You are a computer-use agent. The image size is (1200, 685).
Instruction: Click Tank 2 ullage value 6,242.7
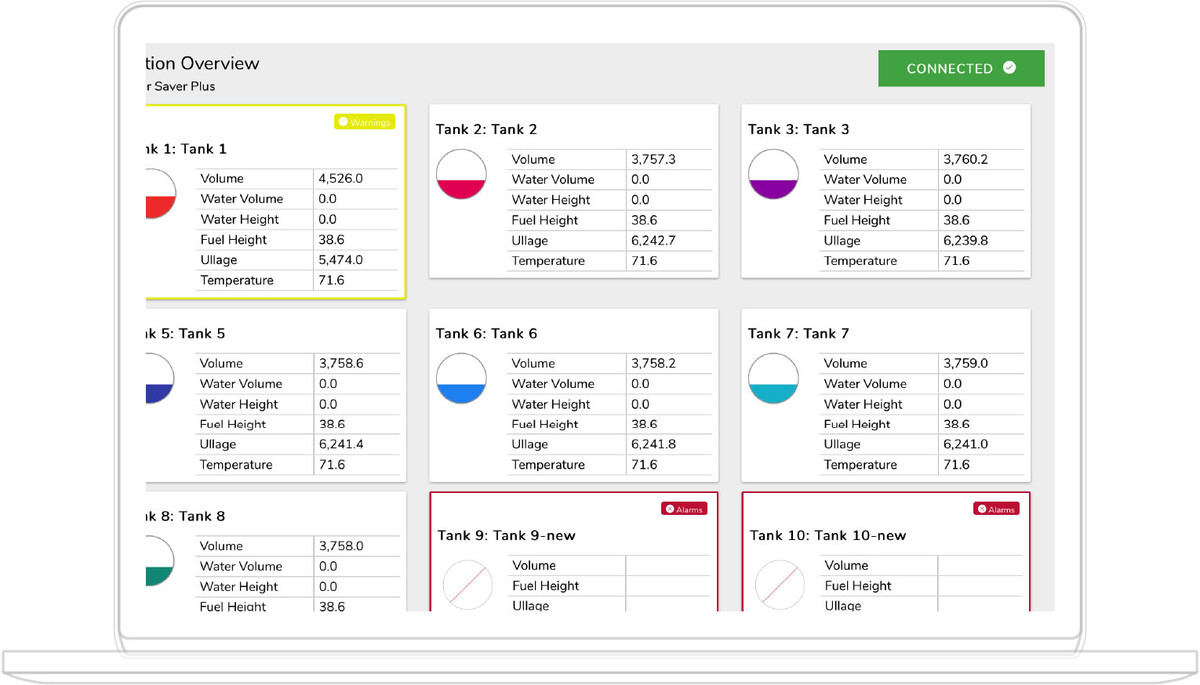pyautogui.click(x=653, y=240)
